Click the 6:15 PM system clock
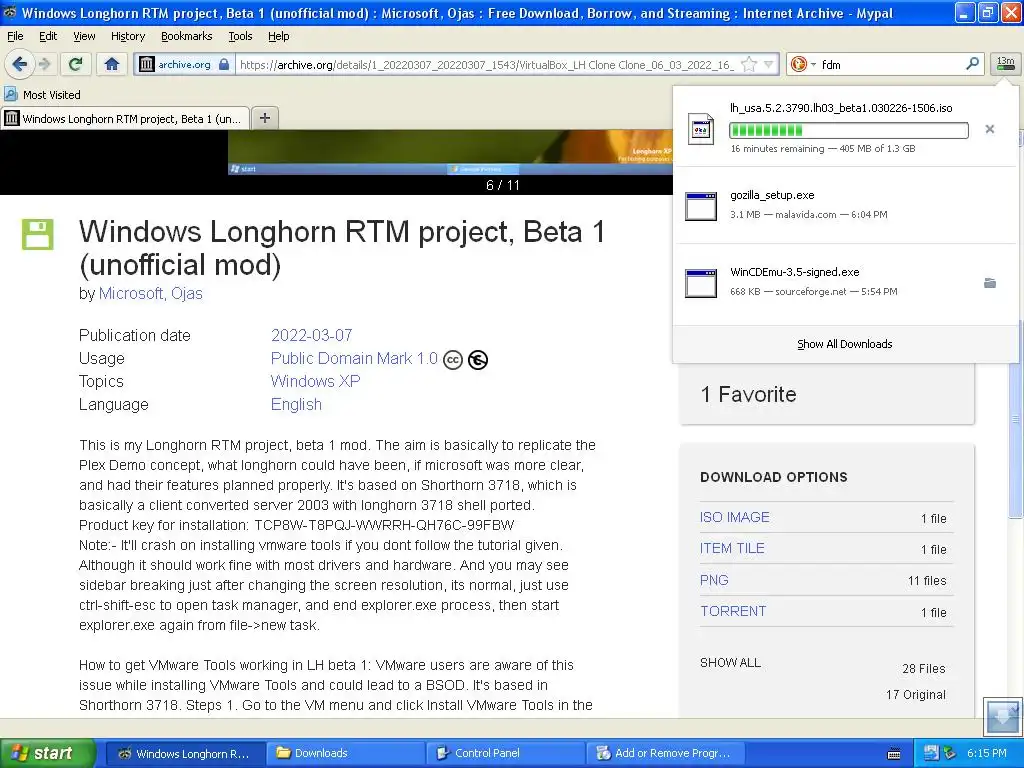 (x=987, y=753)
